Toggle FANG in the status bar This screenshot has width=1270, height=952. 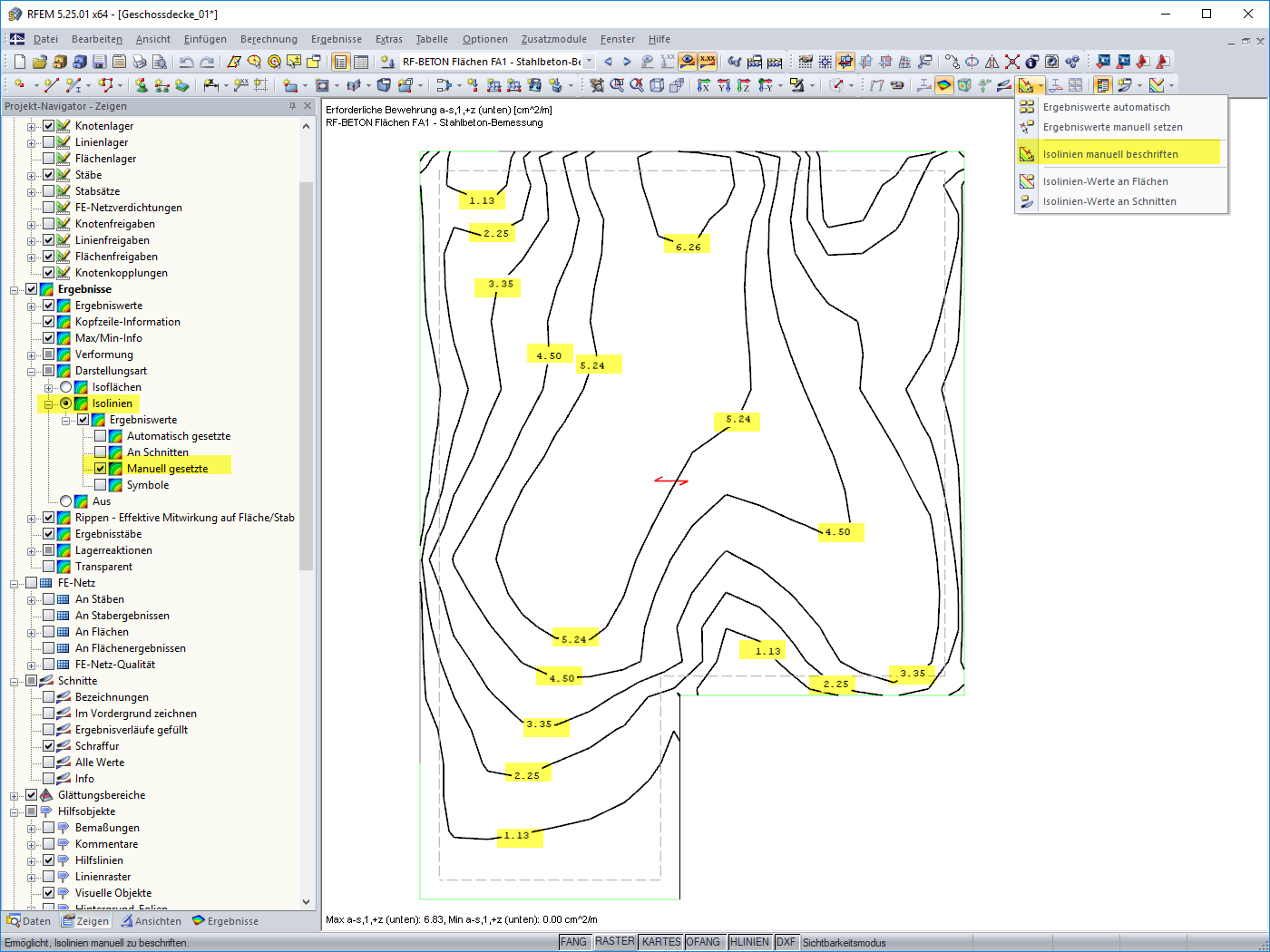pos(573,942)
